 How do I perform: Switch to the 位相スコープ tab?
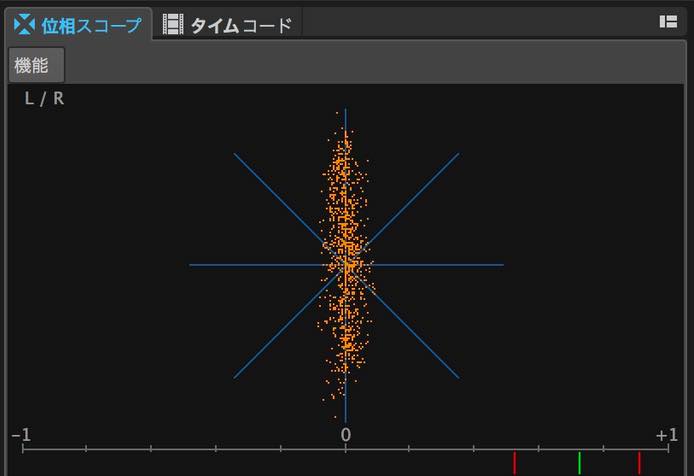pyautogui.click(x=78, y=24)
